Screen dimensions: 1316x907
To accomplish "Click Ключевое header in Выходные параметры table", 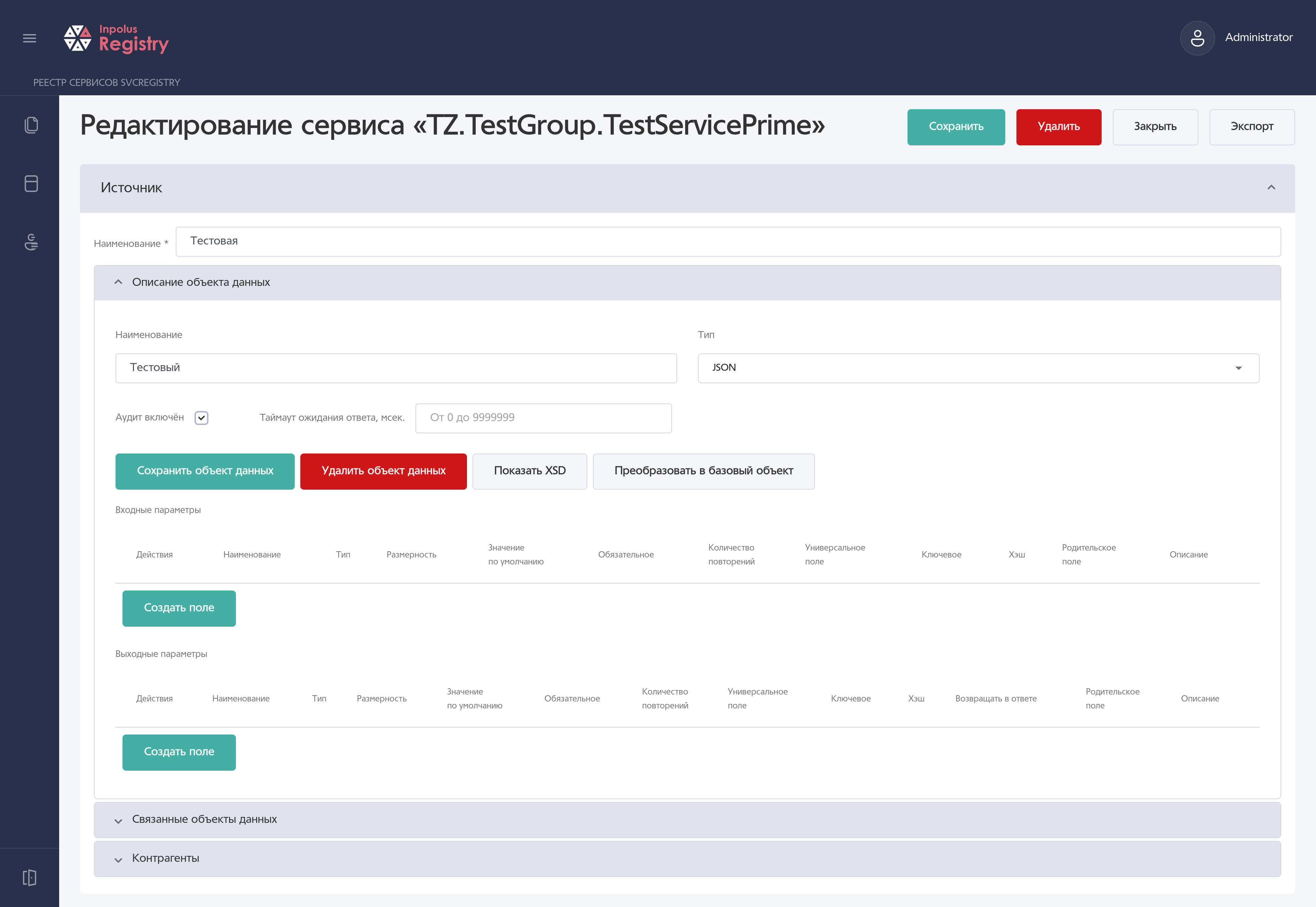I will (x=850, y=698).
